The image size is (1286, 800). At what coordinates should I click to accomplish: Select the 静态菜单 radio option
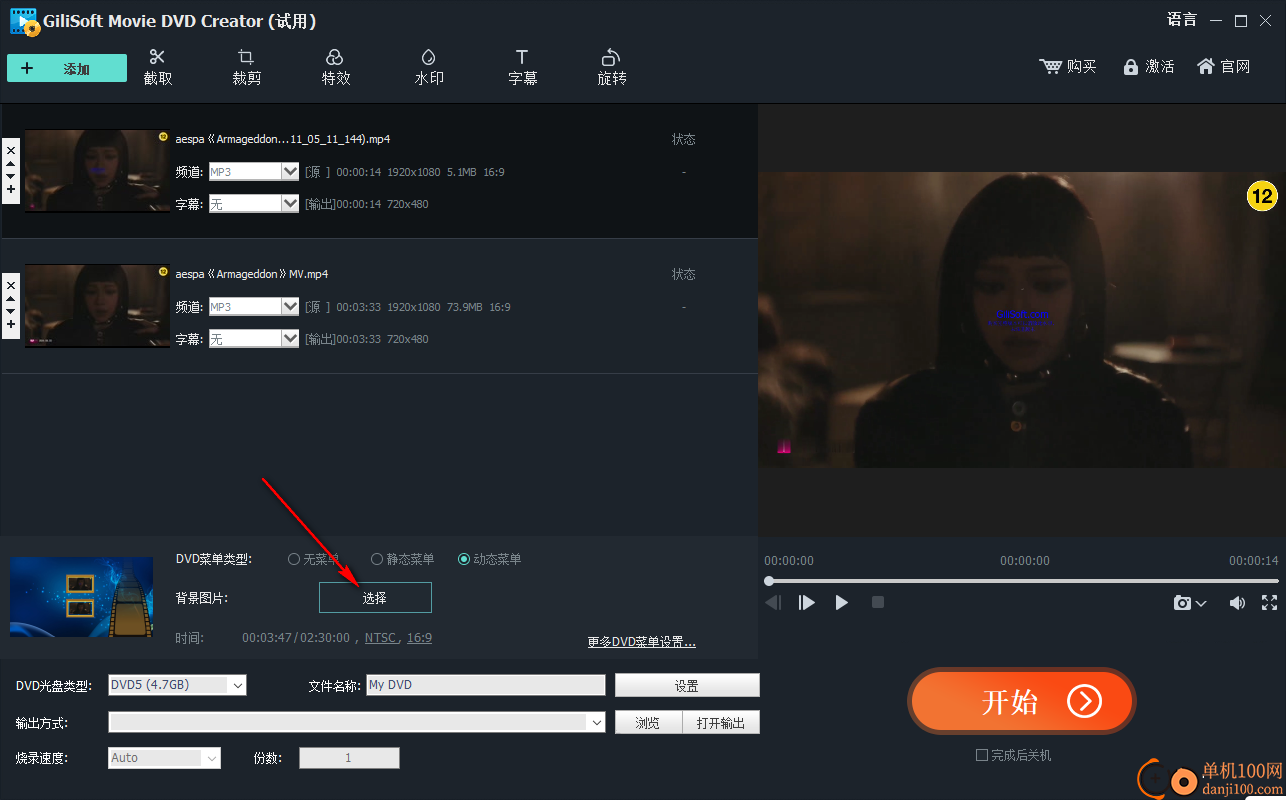point(377,559)
